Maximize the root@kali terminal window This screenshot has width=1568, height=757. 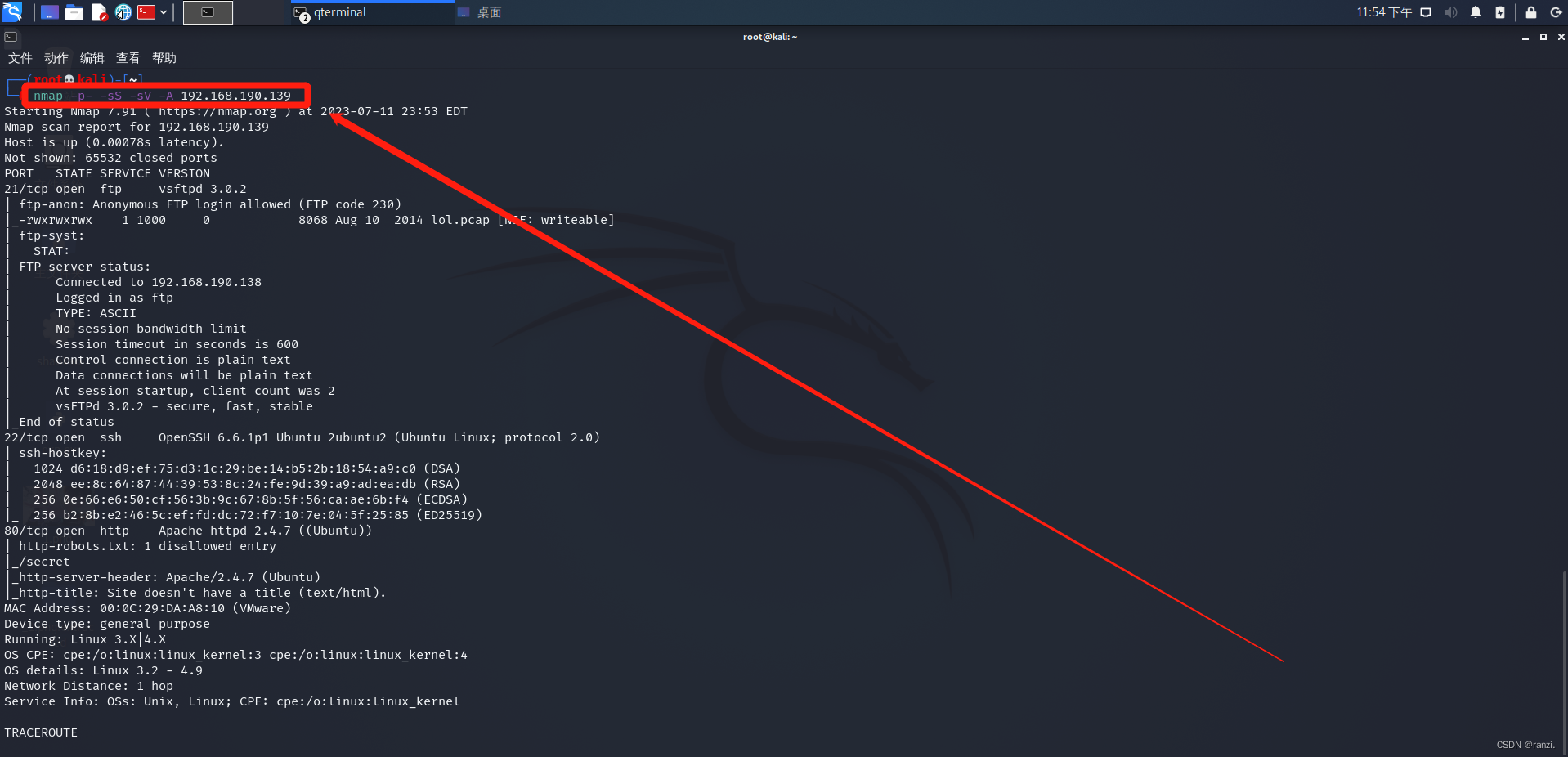pyautogui.click(x=1543, y=37)
